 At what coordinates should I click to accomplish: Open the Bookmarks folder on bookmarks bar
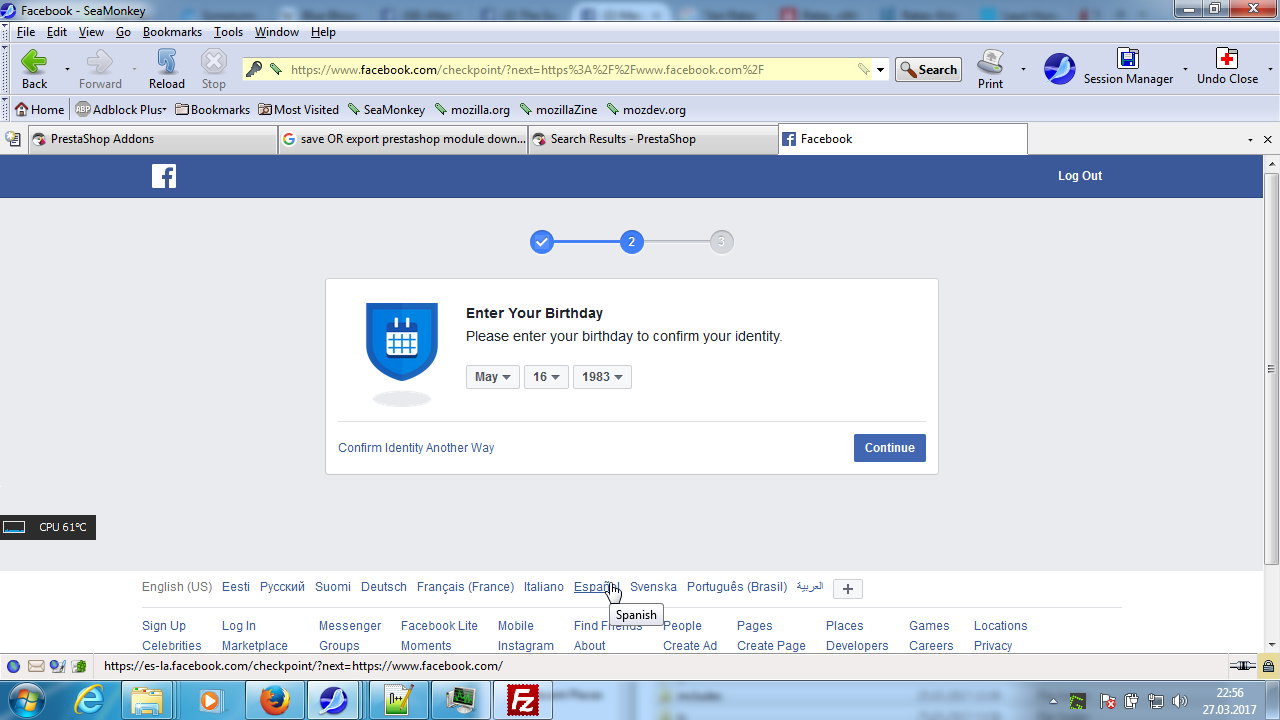point(212,109)
